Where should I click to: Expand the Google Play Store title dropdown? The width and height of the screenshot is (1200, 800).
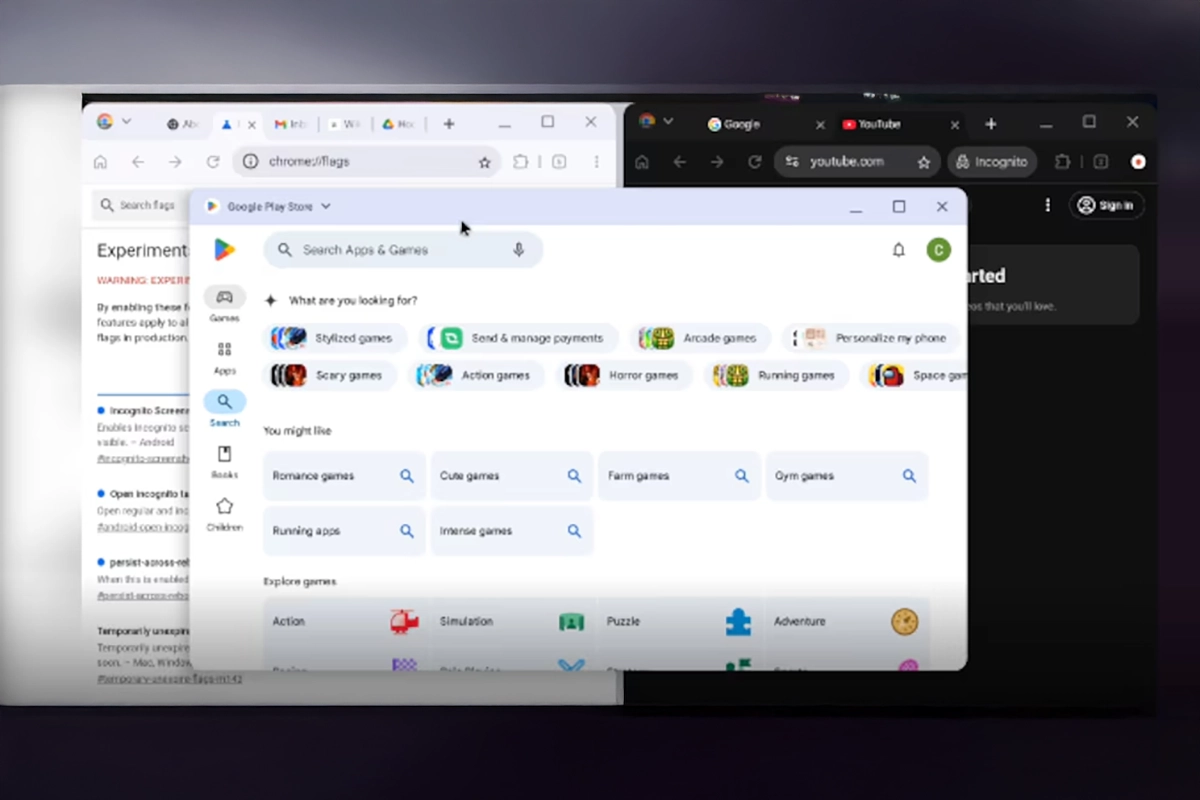tap(326, 207)
